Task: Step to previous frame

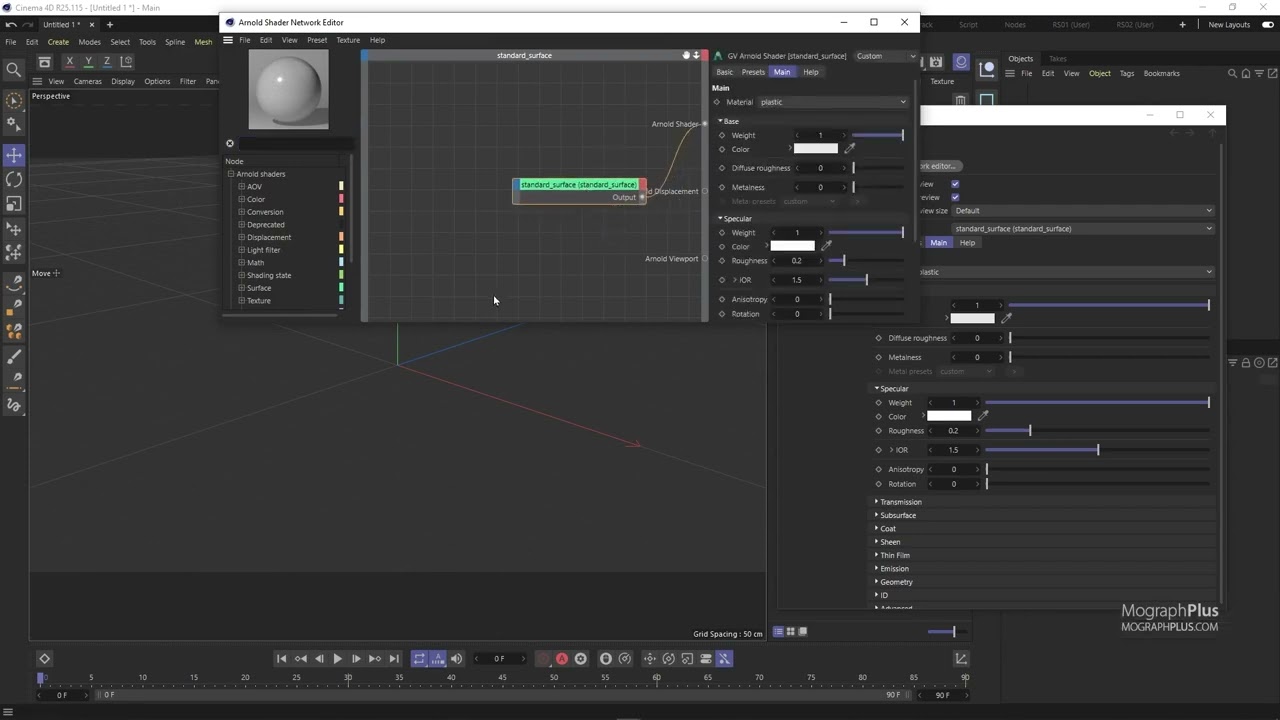Action: tap(319, 658)
